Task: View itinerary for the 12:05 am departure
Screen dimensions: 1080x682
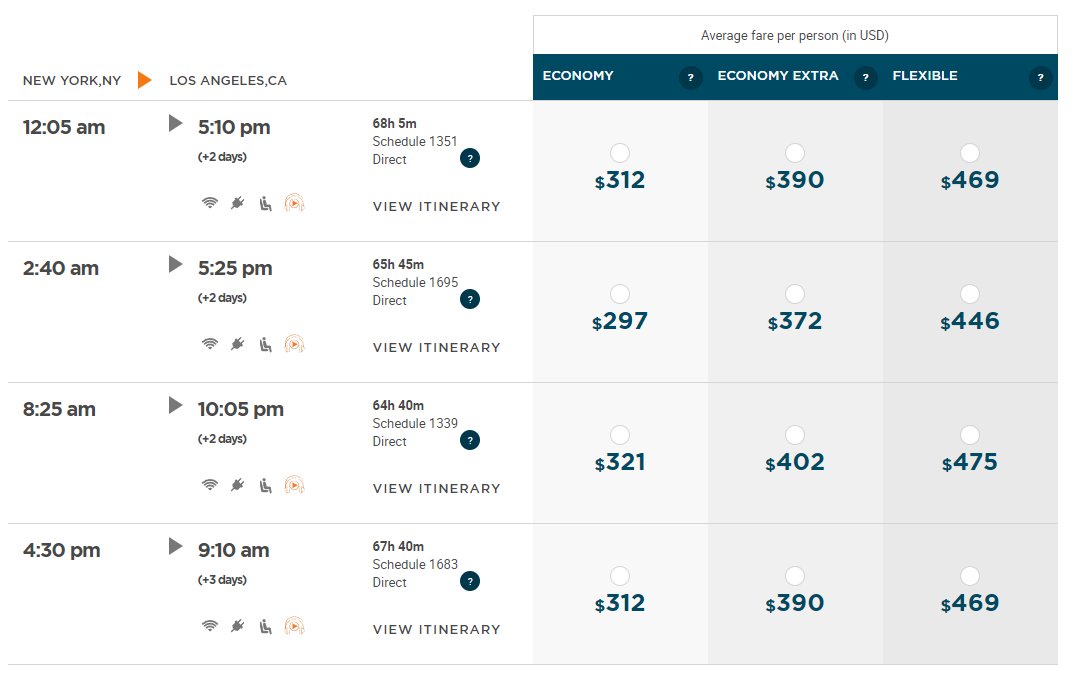Action: click(436, 206)
